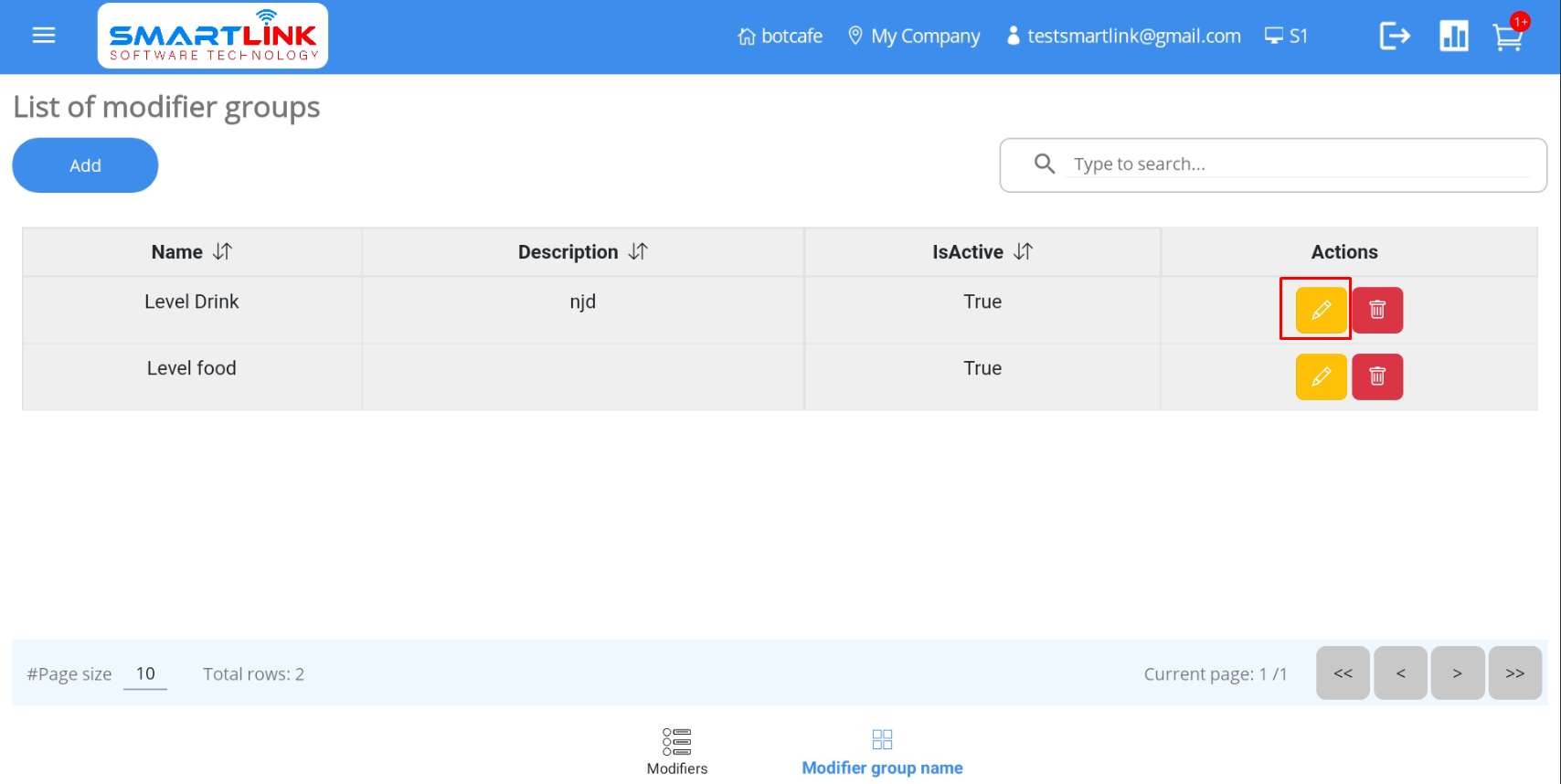Switch to the Modifiers tab
This screenshot has height=784, width=1561.
(x=676, y=751)
